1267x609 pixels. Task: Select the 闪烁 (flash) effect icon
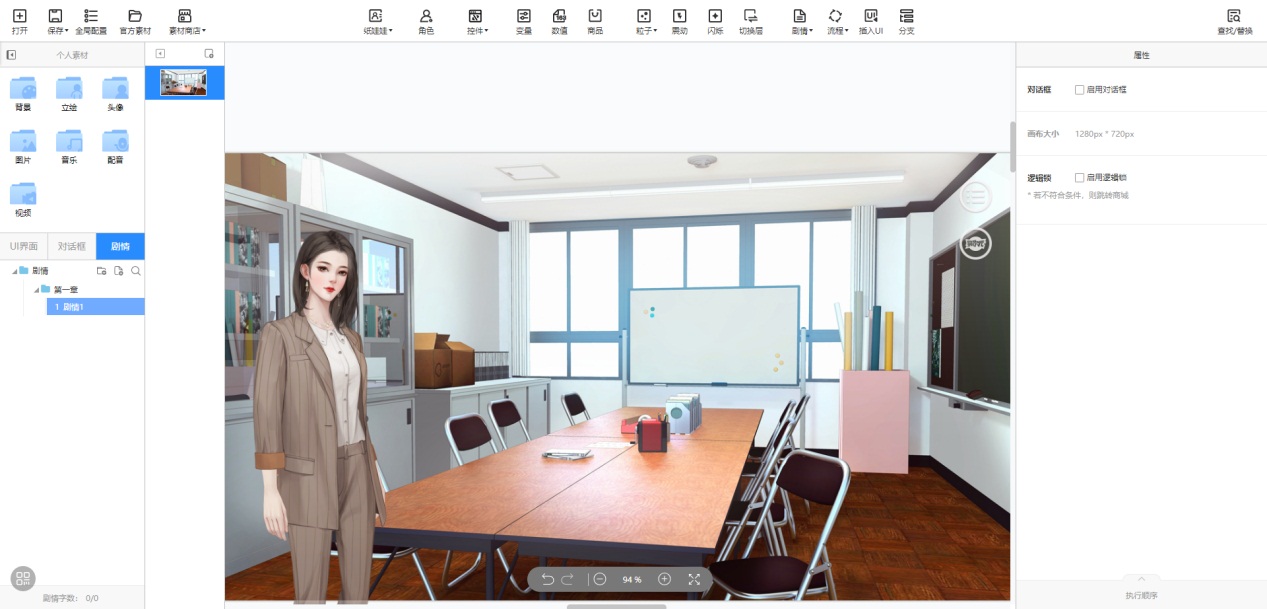[x=714, y=21]
